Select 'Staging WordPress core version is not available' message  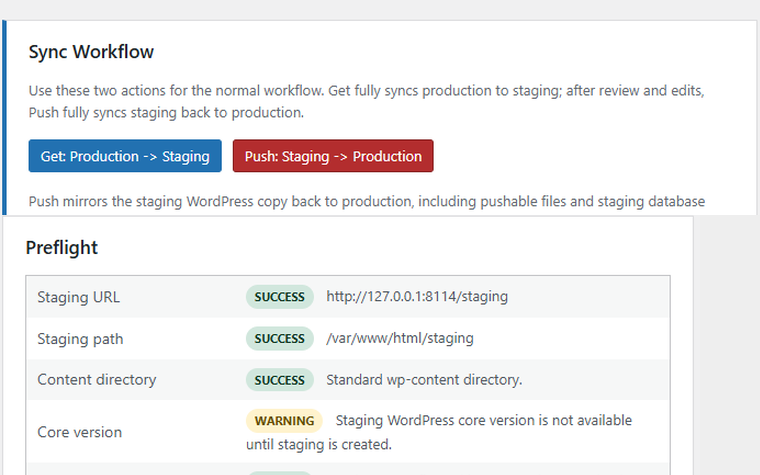(x=484, y=420)
